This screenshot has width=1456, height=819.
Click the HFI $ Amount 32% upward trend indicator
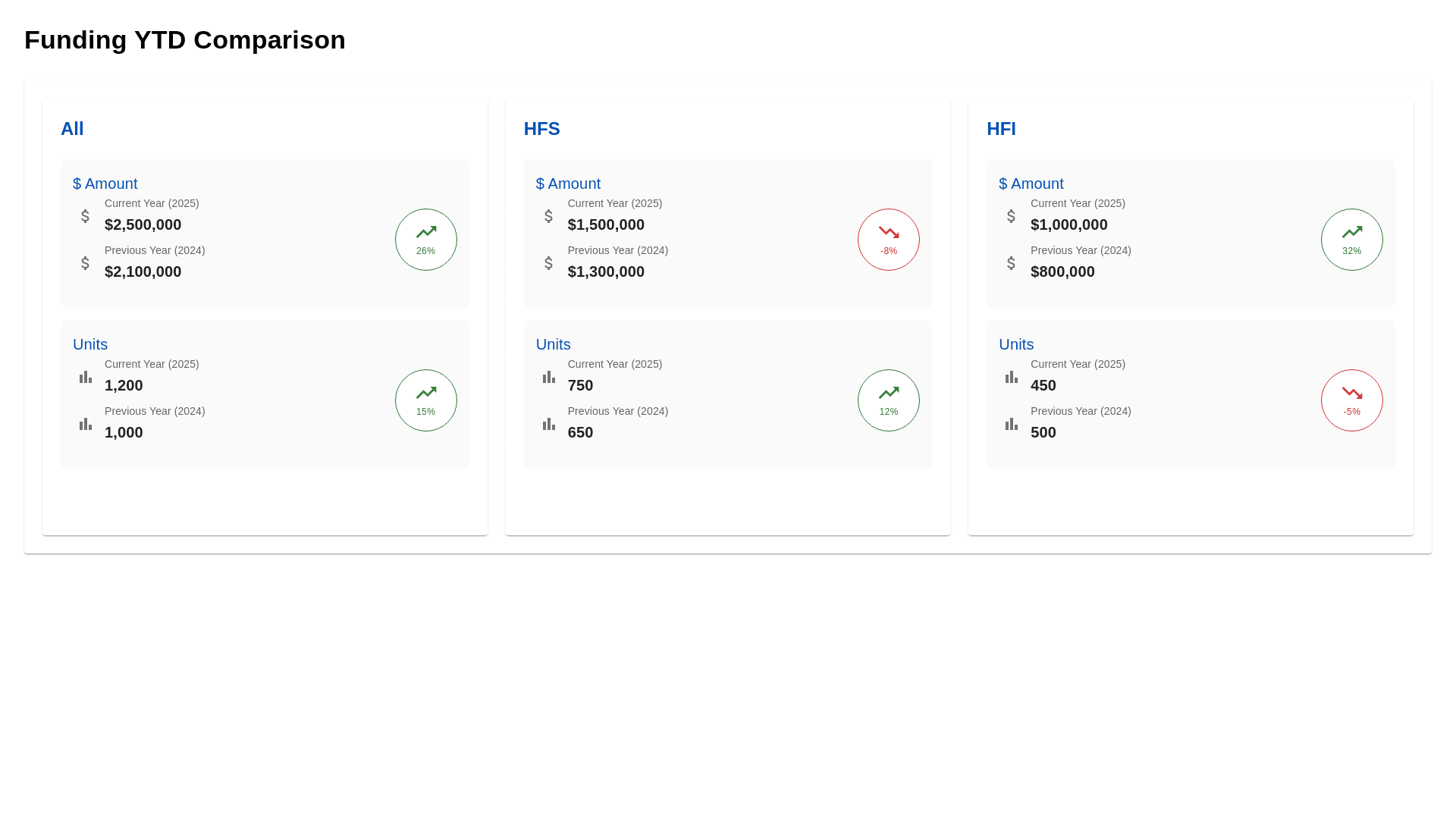(x=1351, y=240)
